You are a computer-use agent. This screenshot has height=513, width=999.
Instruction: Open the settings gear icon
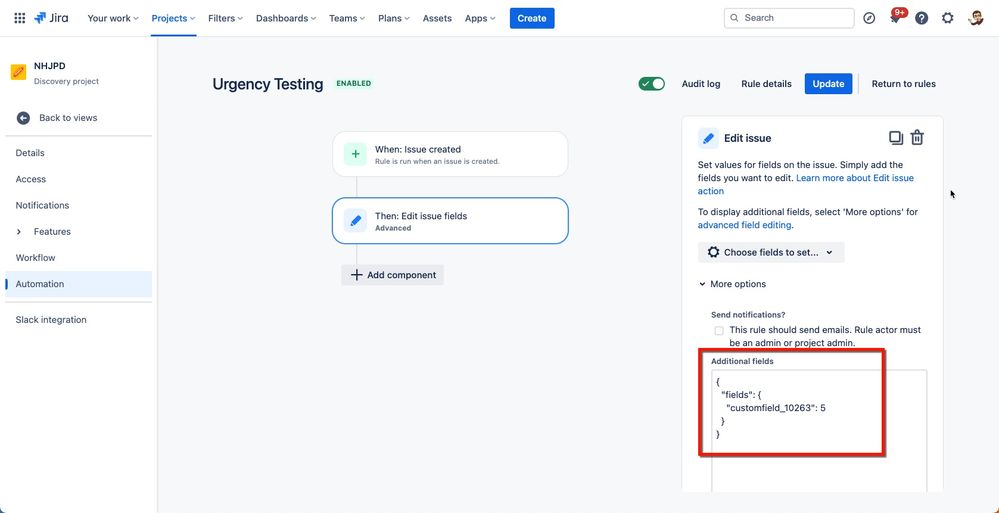(947, 18)
